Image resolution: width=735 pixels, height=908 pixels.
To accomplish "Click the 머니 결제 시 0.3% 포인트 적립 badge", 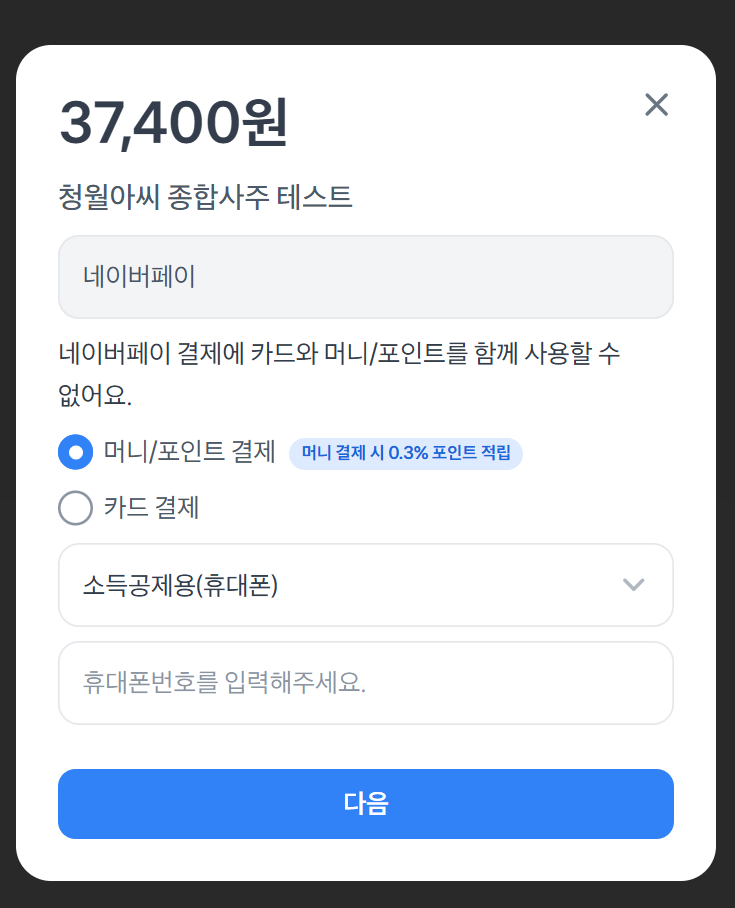I will point(406,453).
